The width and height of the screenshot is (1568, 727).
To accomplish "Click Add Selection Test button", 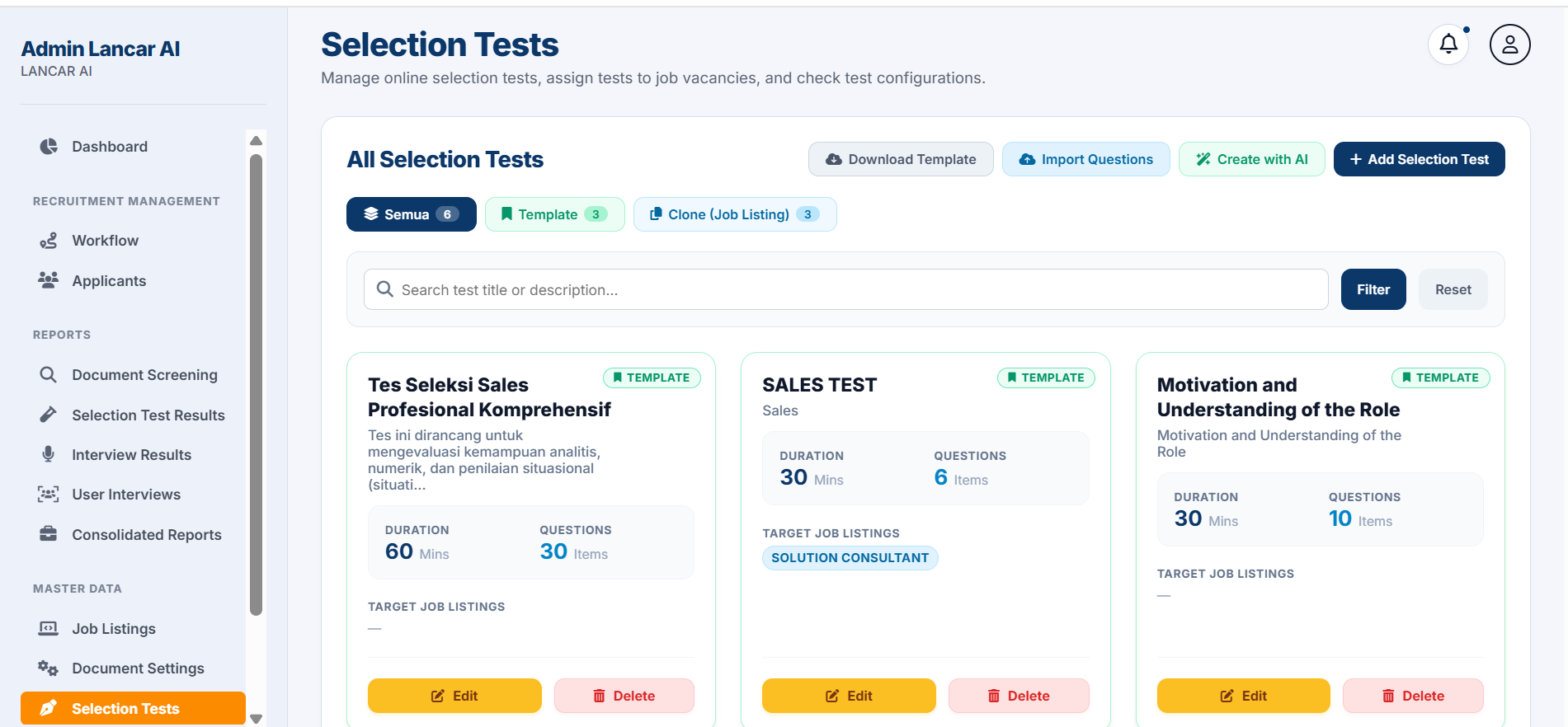I will click(x=1420, y=159).
